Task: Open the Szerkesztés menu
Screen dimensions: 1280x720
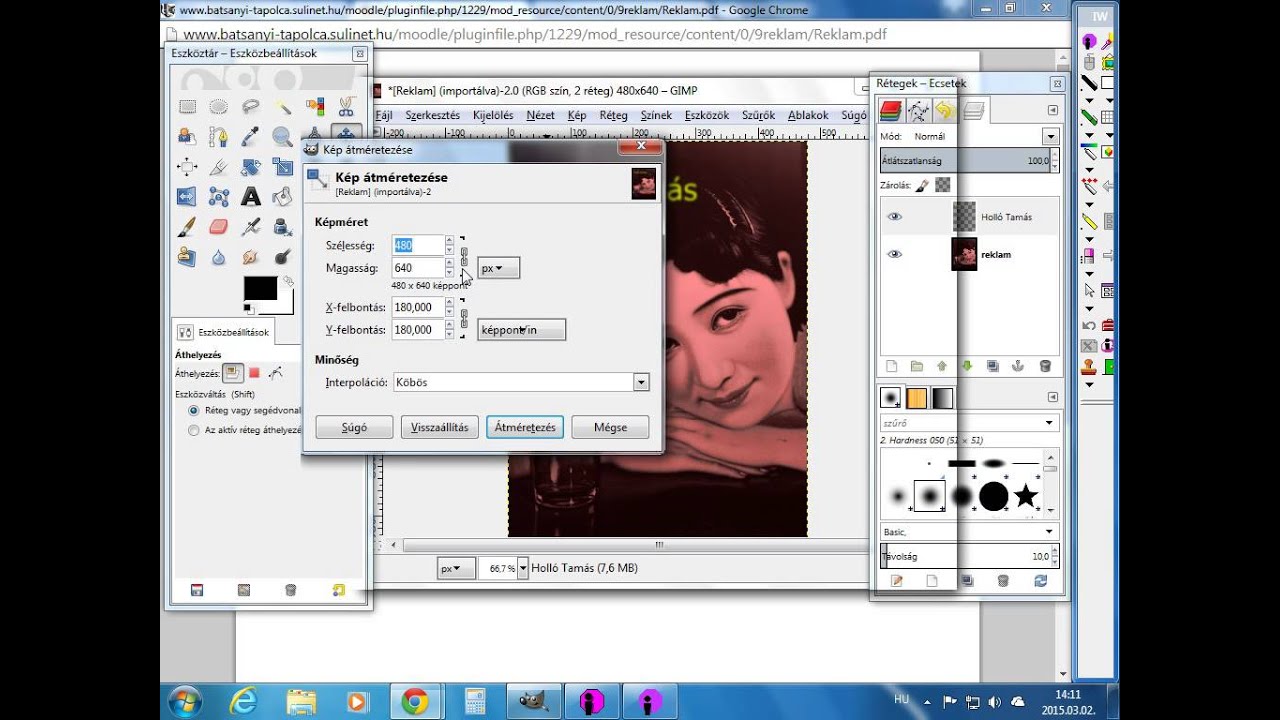Action: (x=432, y=115)
